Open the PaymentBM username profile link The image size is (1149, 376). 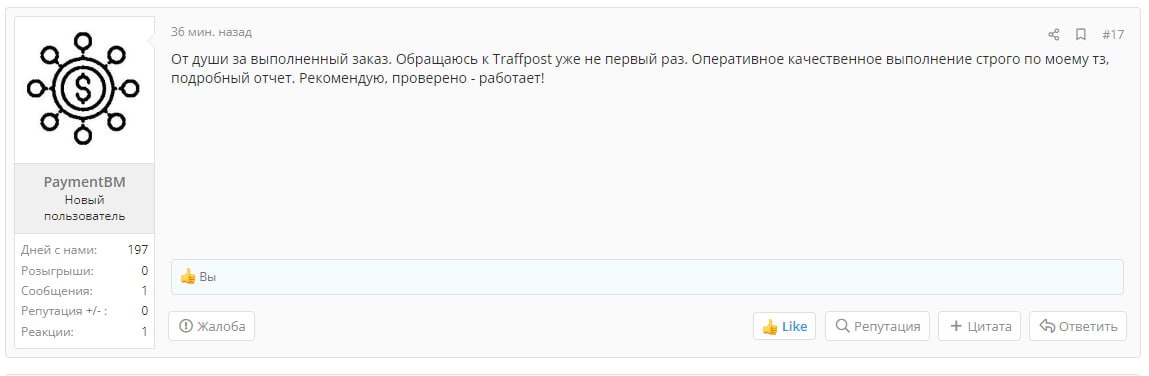[x=84, y=183]
